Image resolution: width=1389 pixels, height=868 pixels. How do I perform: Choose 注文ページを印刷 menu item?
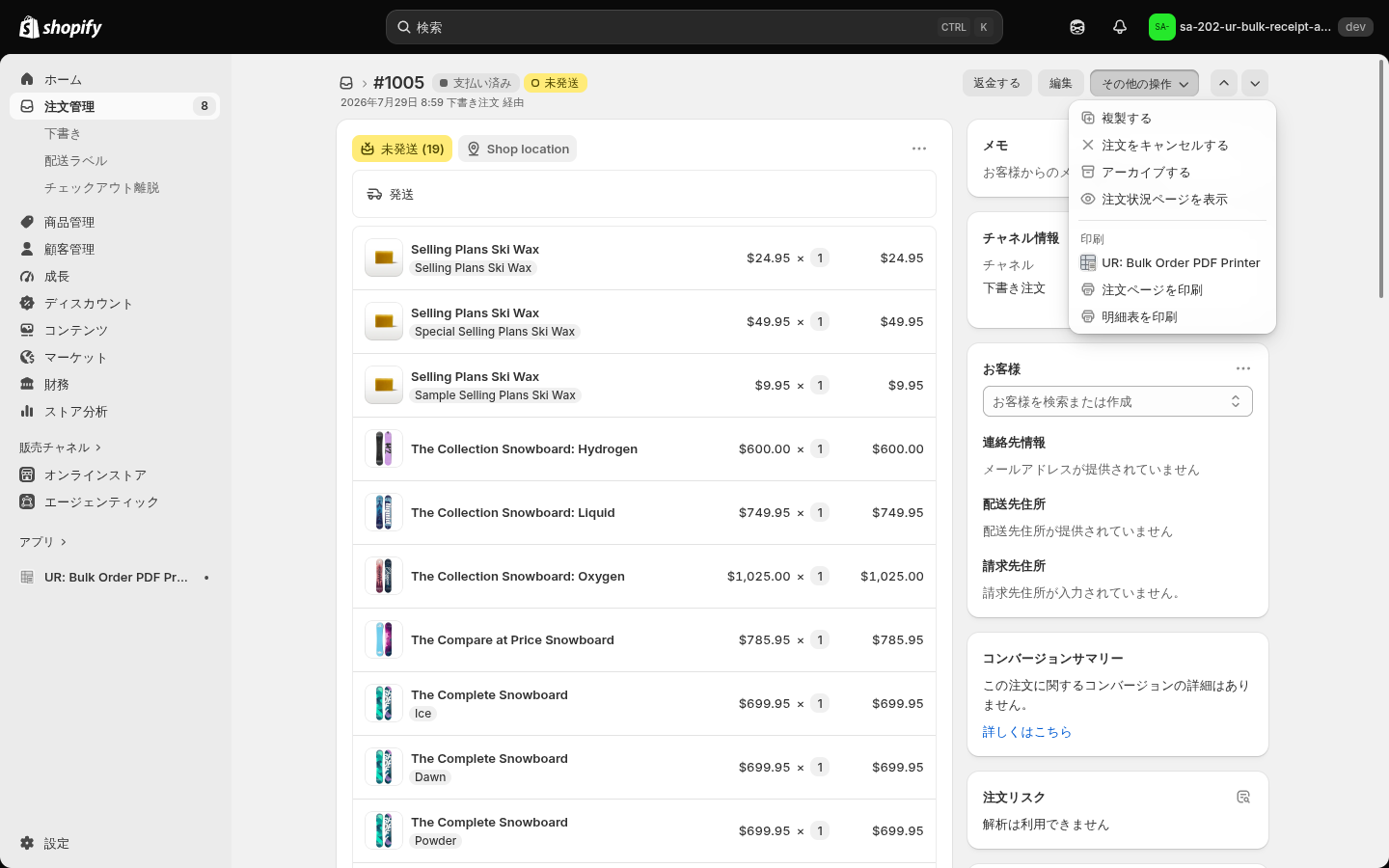[1172, 289]
